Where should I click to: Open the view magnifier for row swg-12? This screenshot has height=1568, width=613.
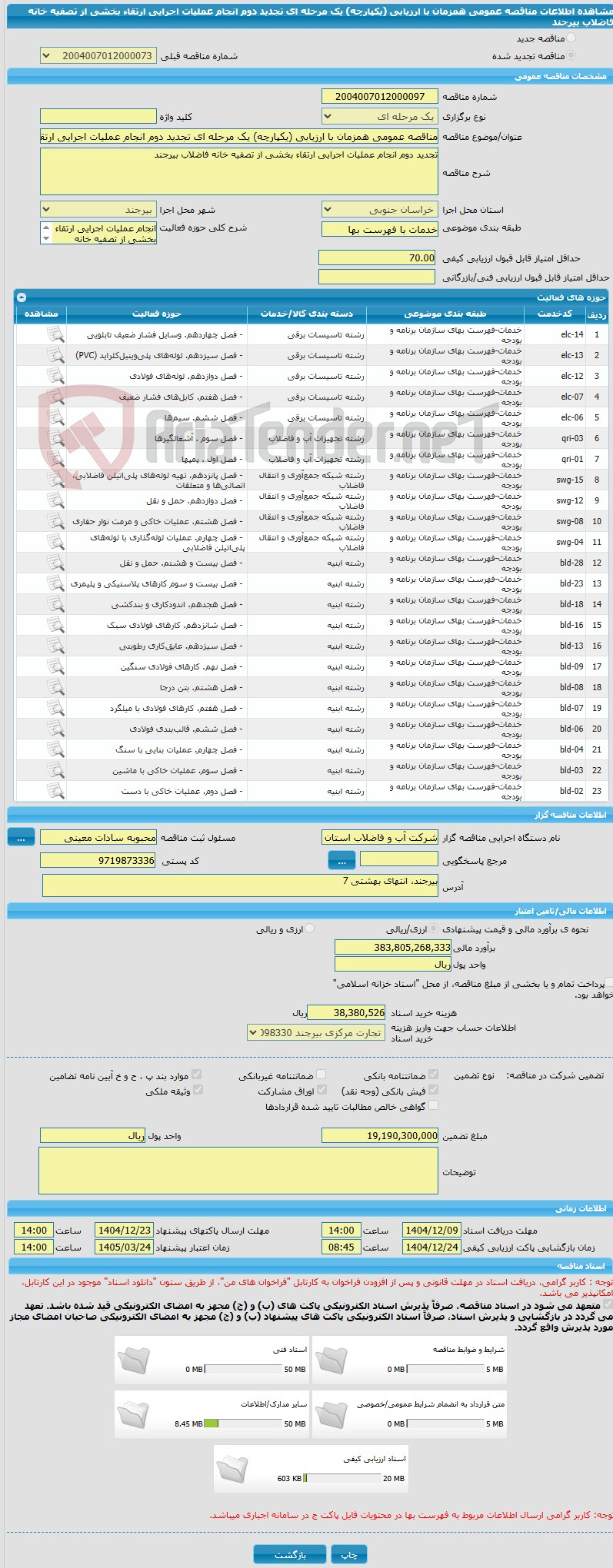55,500
